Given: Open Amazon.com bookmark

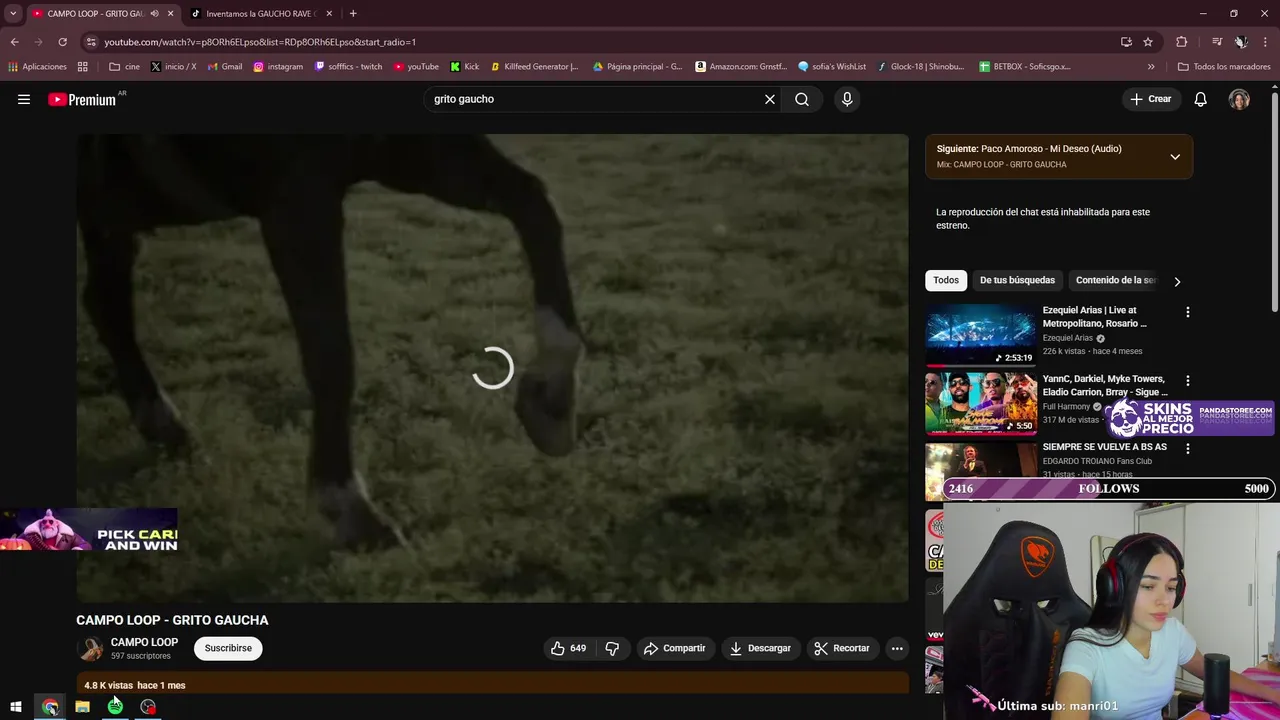Looking at the screenshot, I should [740, 67].
